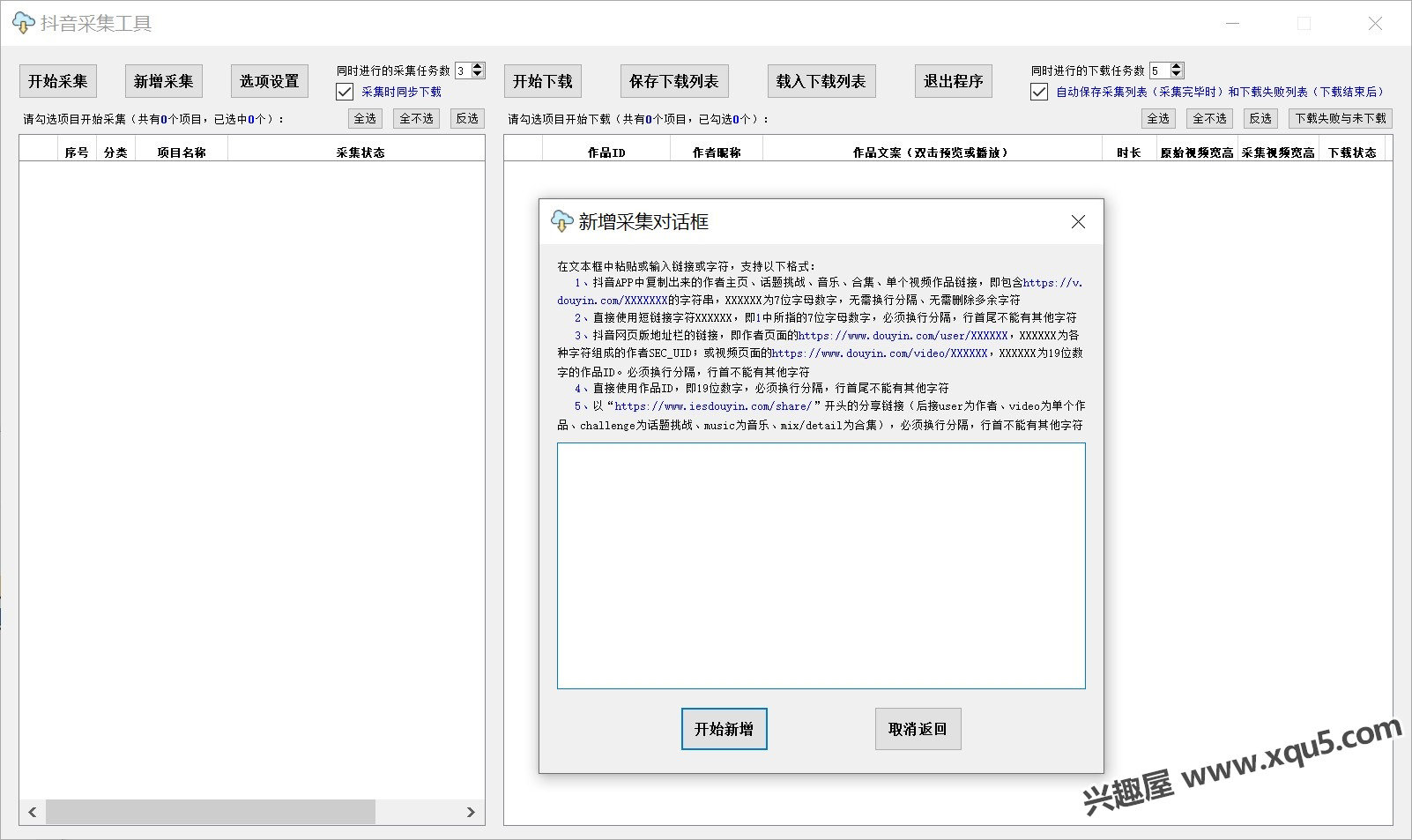Close the 抖音采集工具 main window

pyautogui.click(x=1375, y=24)
